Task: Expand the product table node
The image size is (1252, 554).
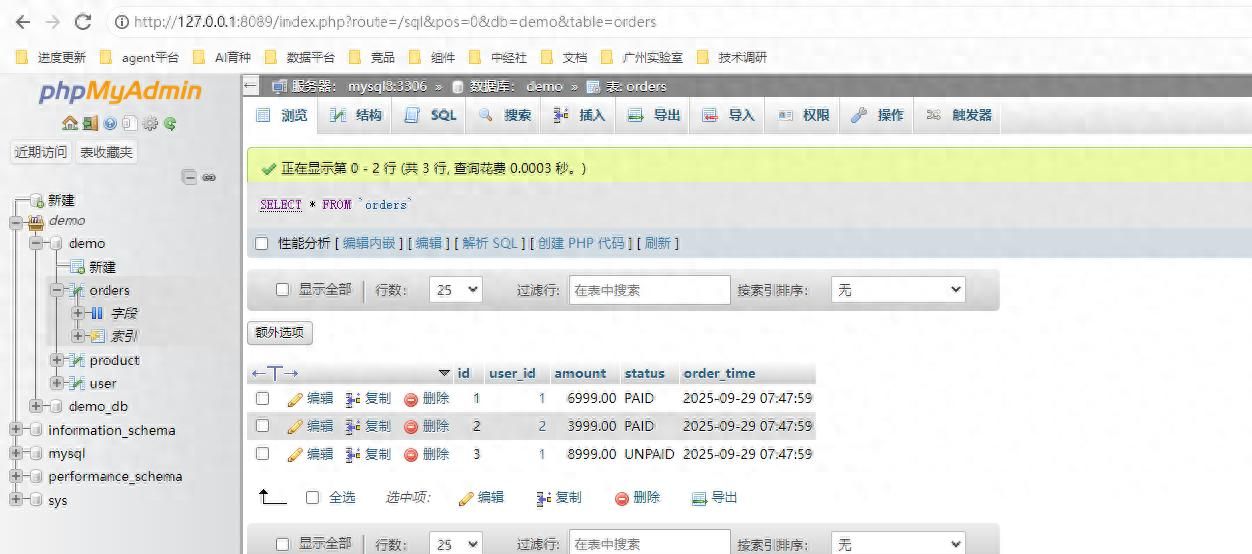Action: [56, 360]
